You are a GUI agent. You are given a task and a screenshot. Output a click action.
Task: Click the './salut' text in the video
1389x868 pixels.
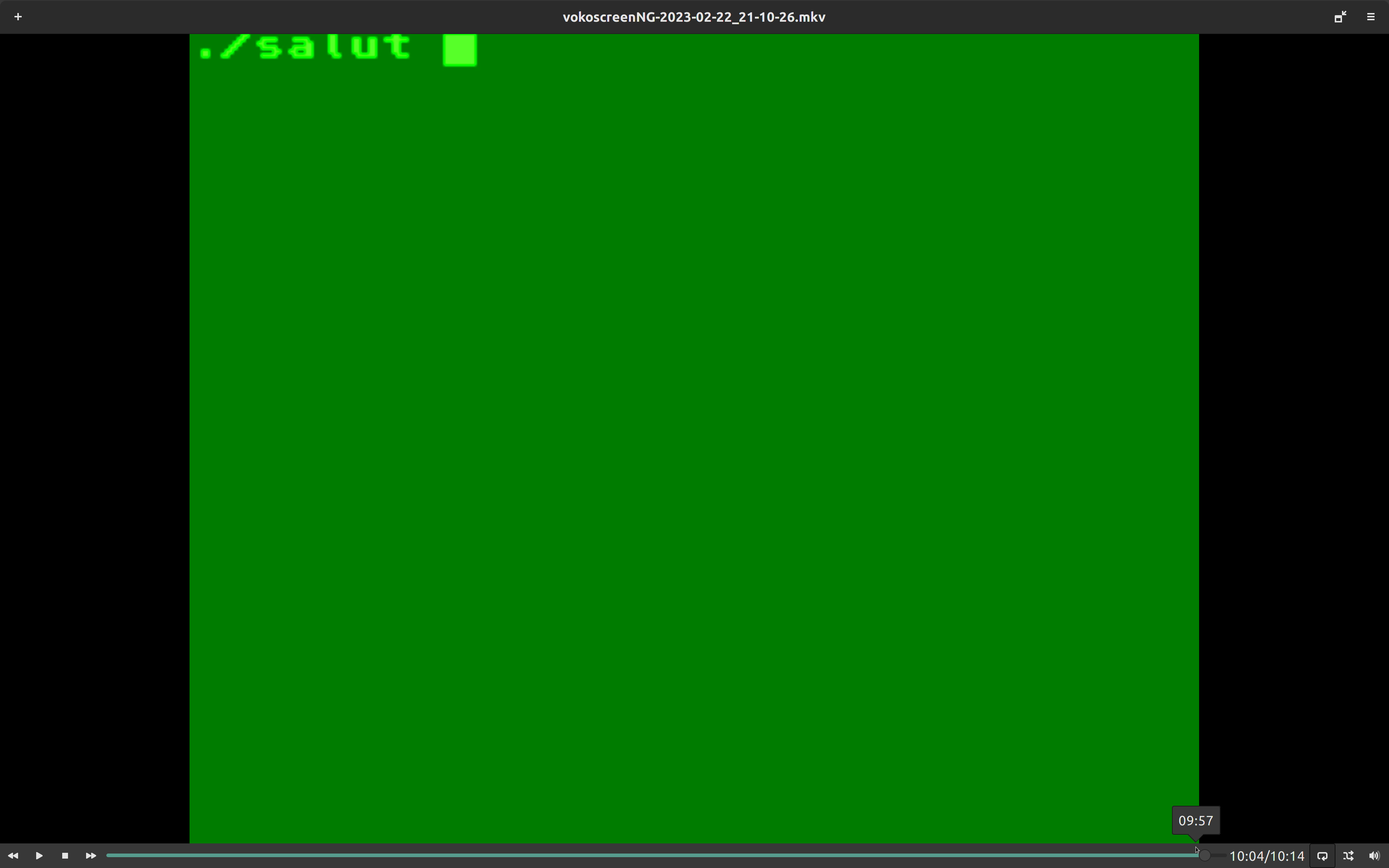304,47
